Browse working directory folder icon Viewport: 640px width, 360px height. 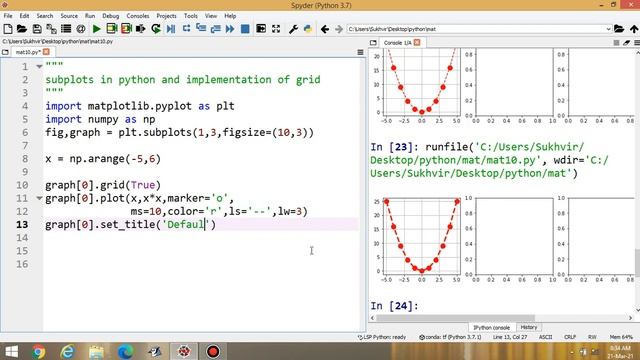(619, 29)
